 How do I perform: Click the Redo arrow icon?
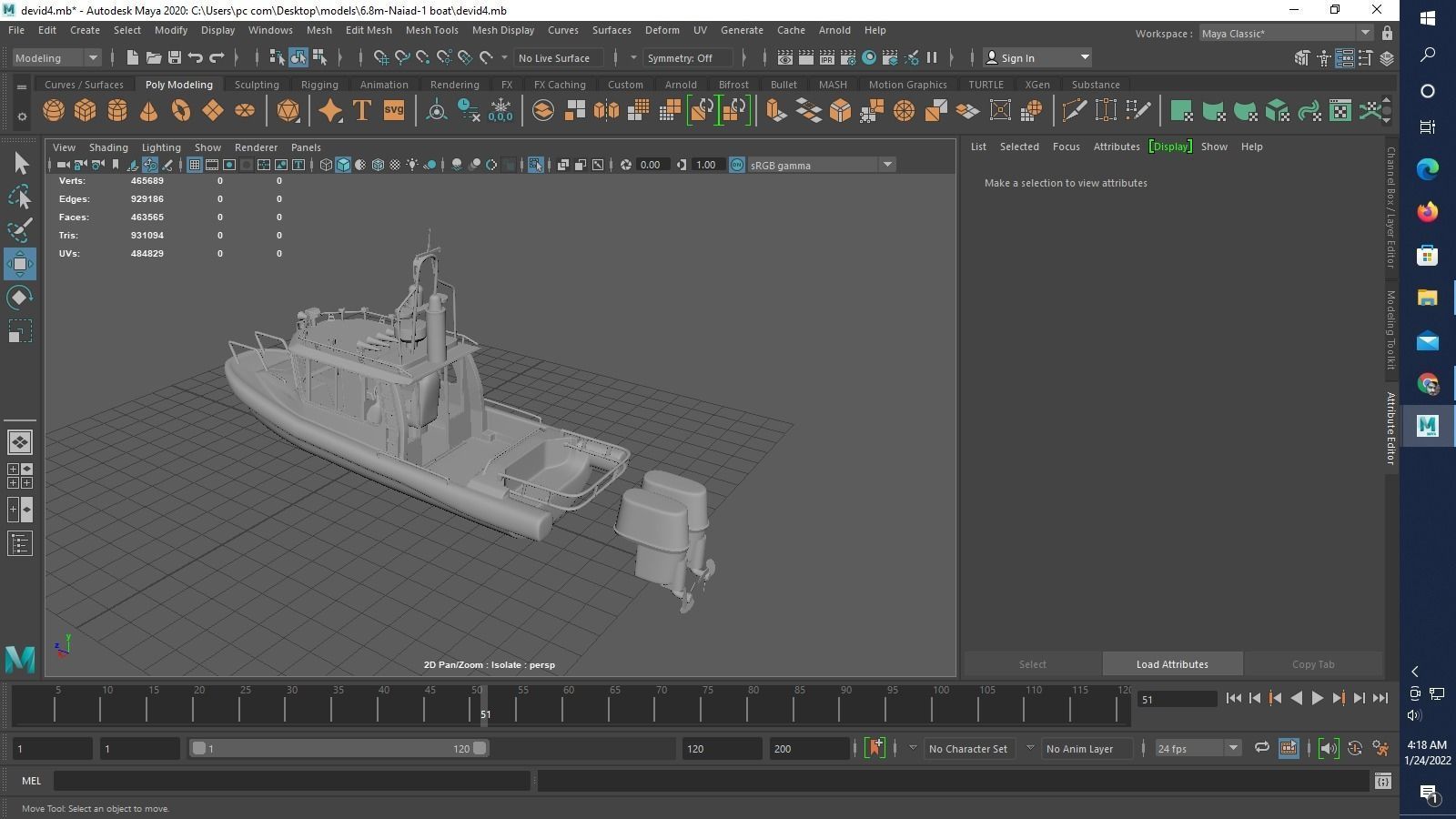tap(217, 57)
